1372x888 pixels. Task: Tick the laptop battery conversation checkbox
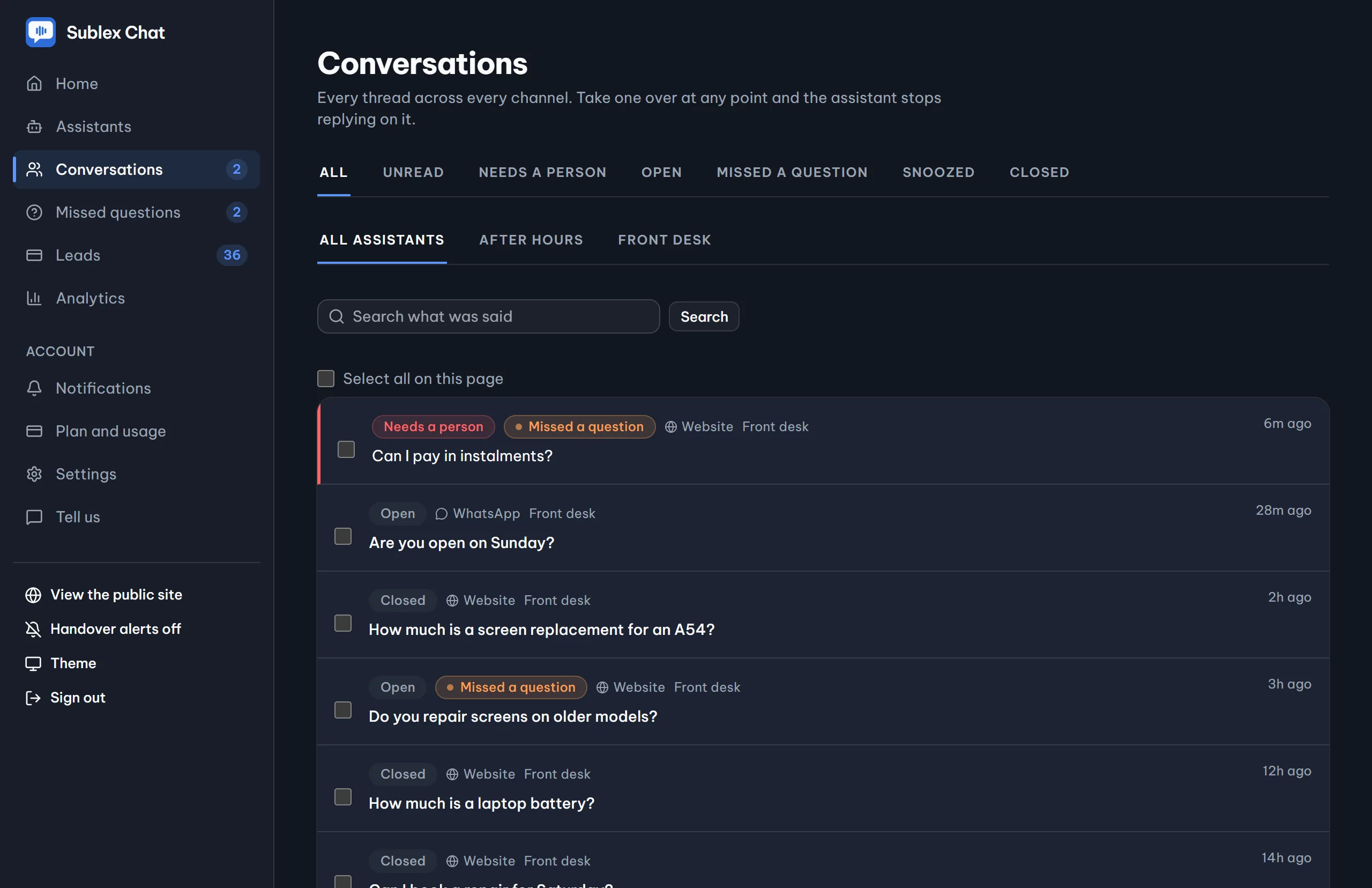(343, 797)
